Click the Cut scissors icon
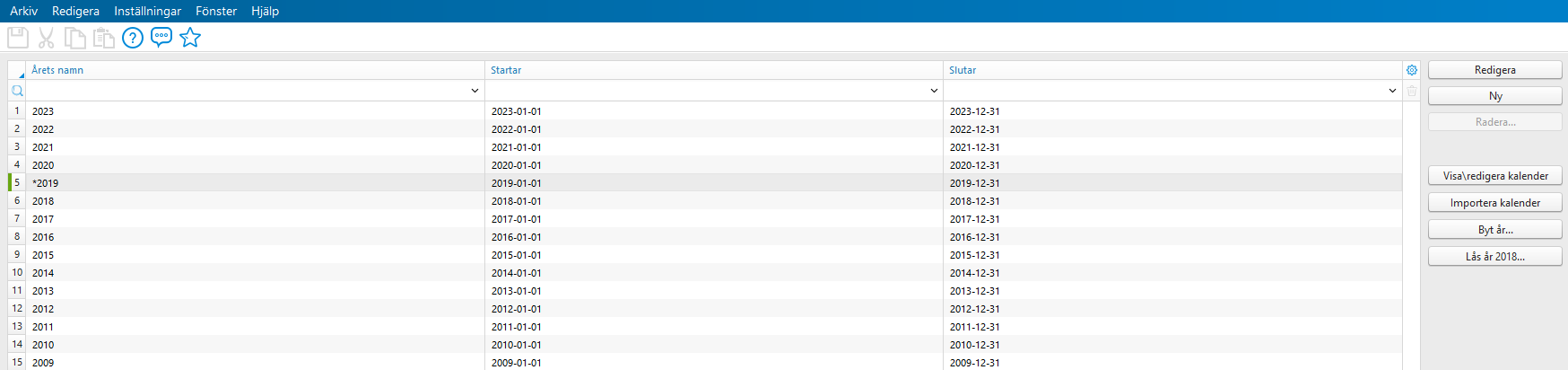 click(47, 38)
